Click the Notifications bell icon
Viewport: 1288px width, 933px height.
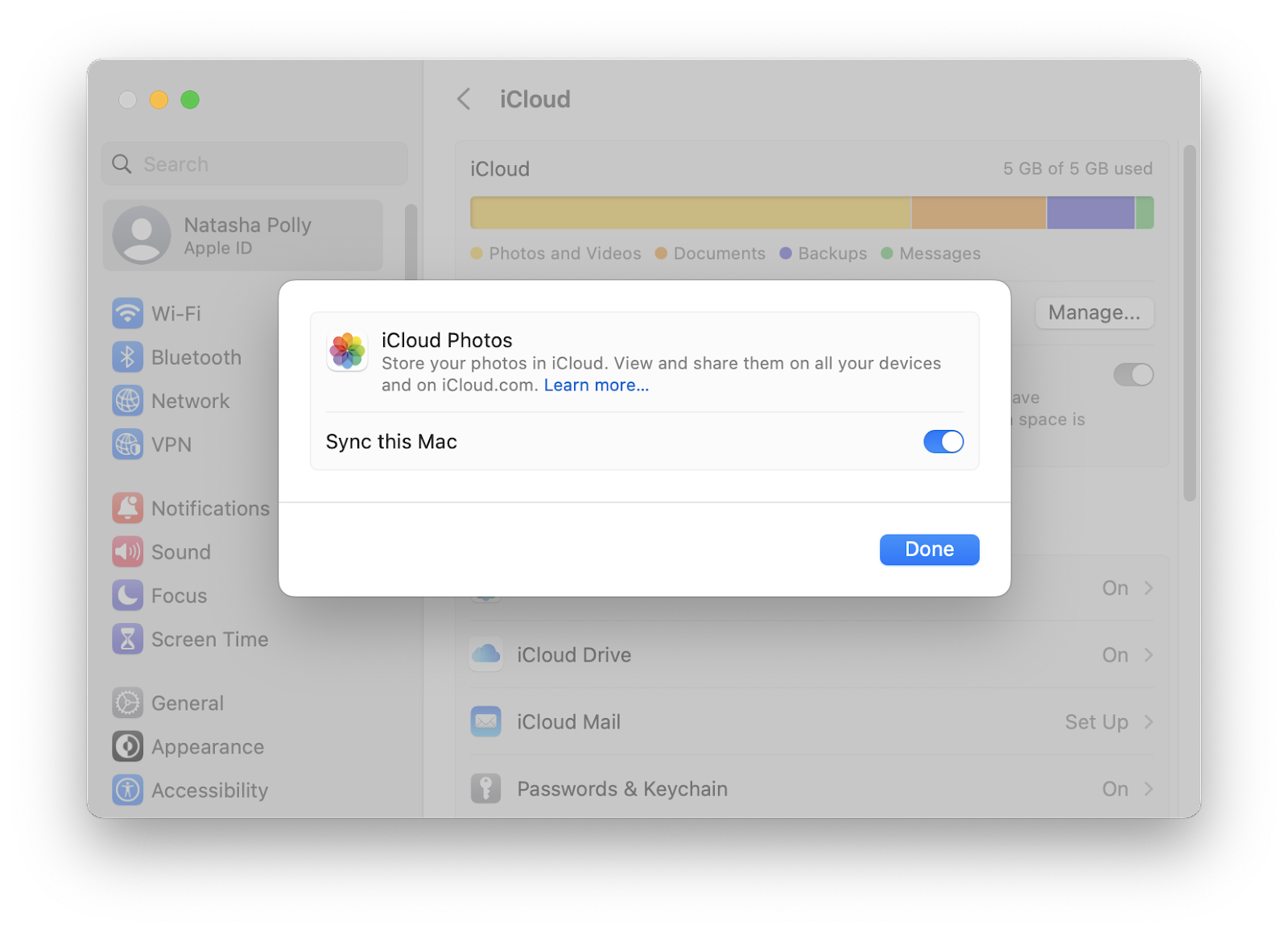[x=127, y=509]
